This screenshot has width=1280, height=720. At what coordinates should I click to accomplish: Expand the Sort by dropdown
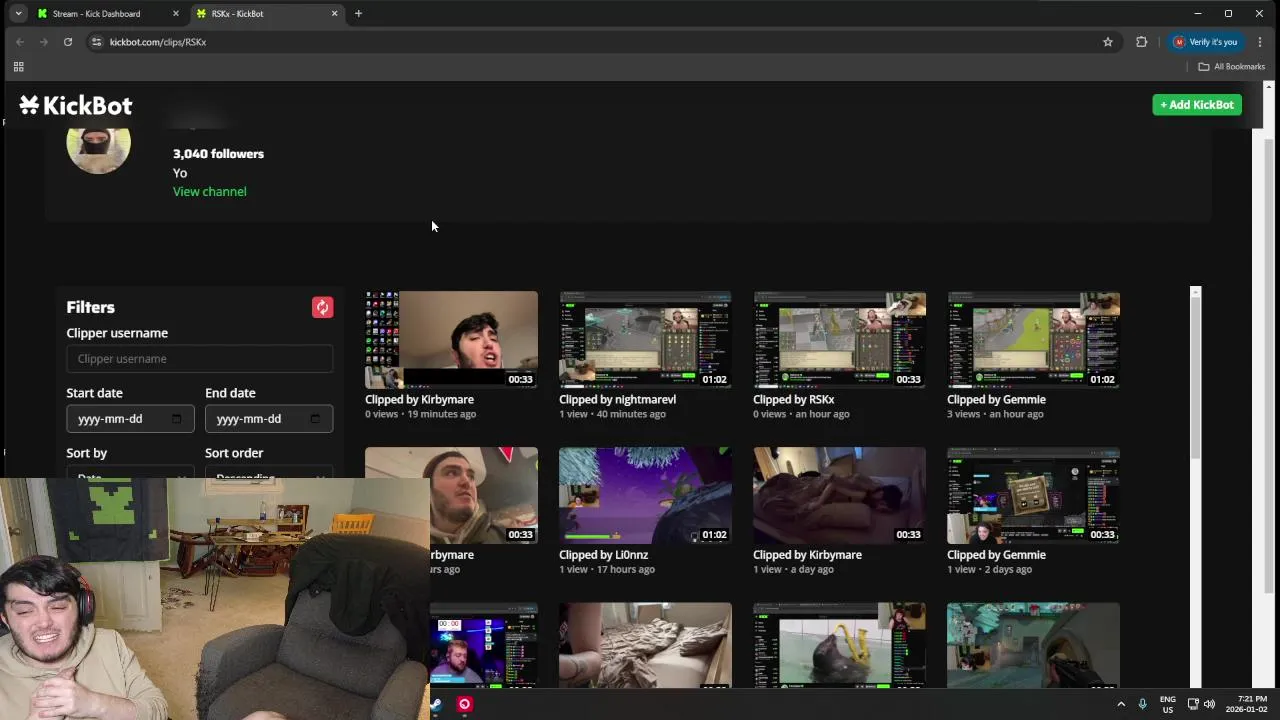[x=130, y=472]
